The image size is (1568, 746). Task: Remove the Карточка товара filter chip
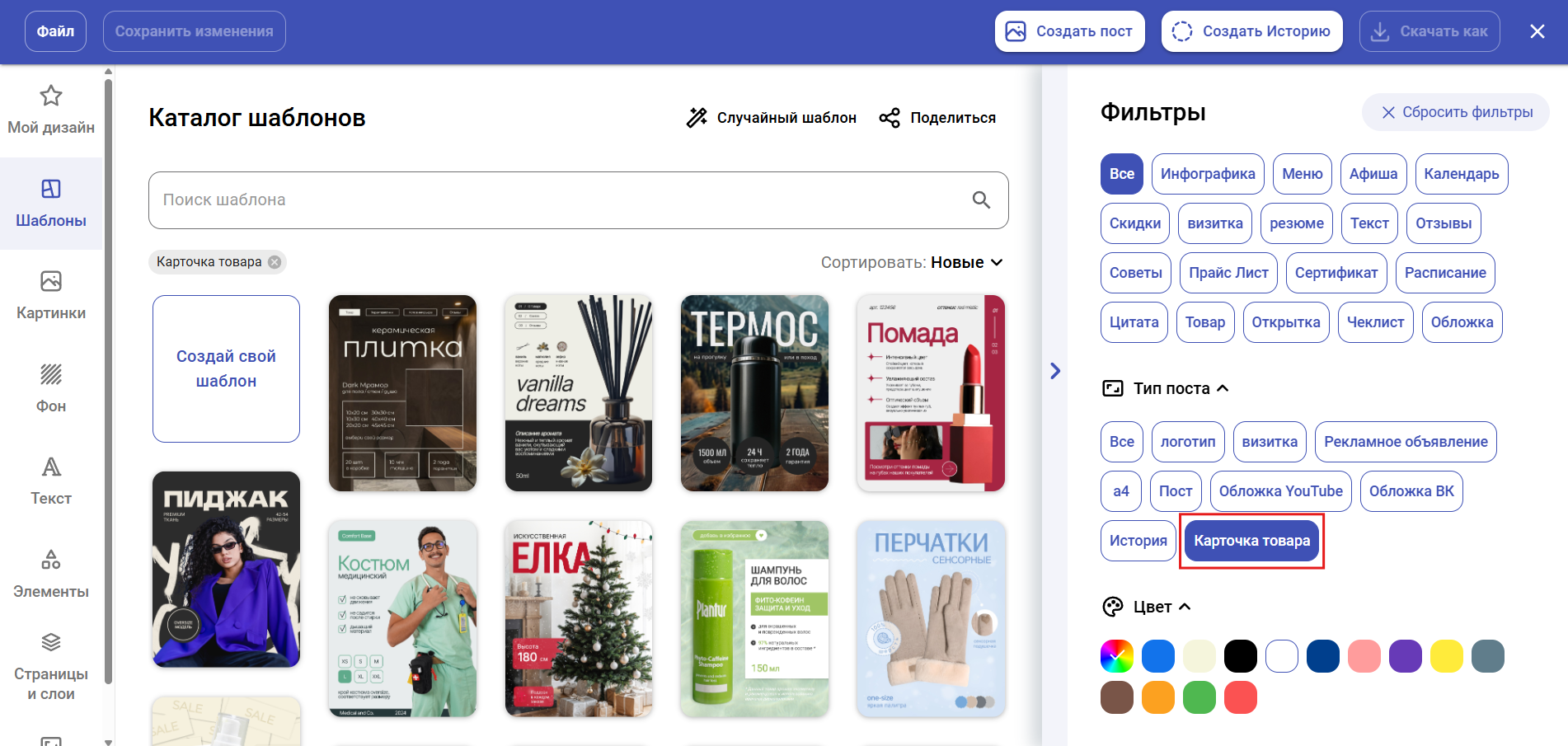pos(275,262)
